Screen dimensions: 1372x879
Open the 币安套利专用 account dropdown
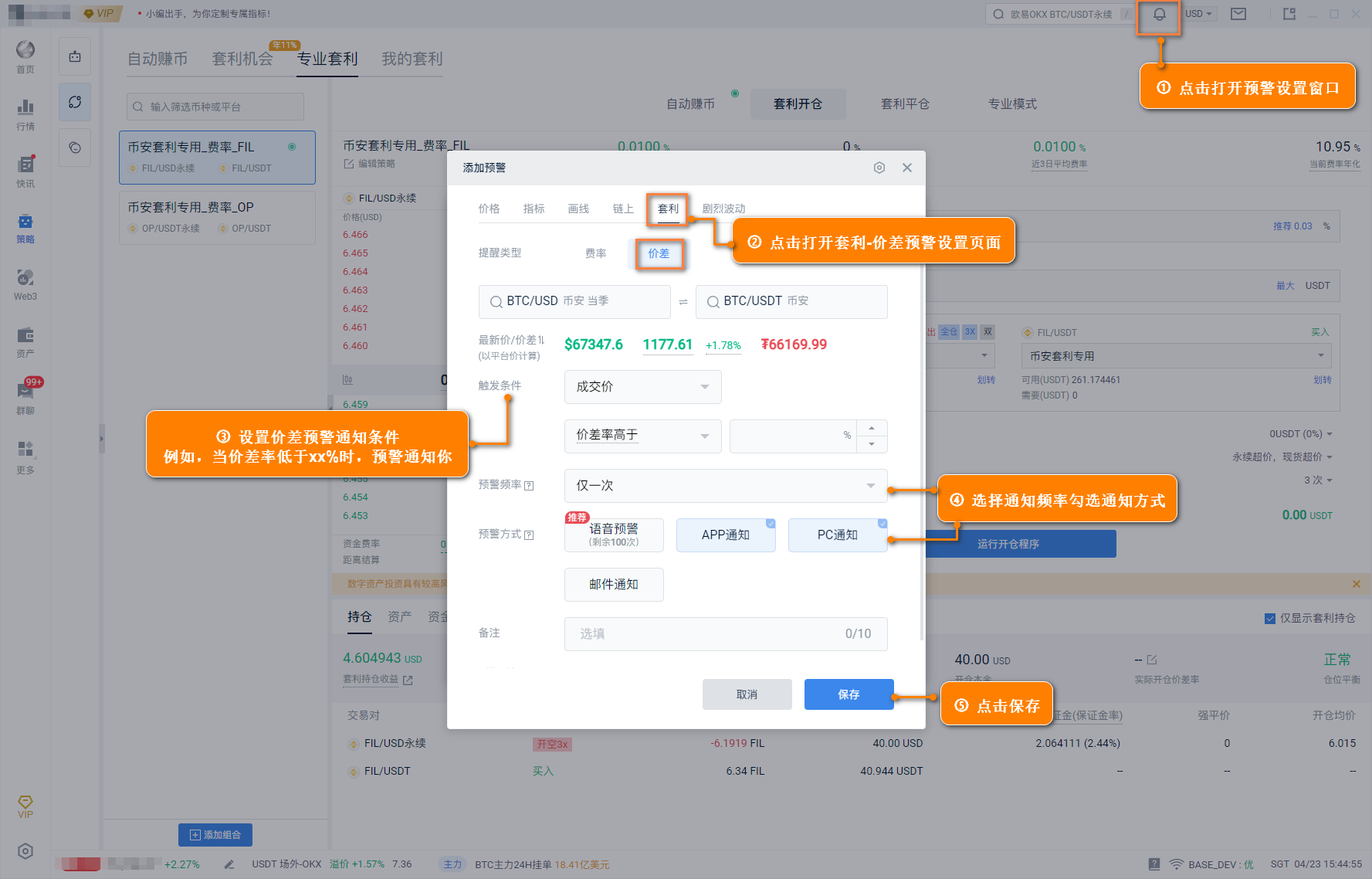pos(1176,356)
